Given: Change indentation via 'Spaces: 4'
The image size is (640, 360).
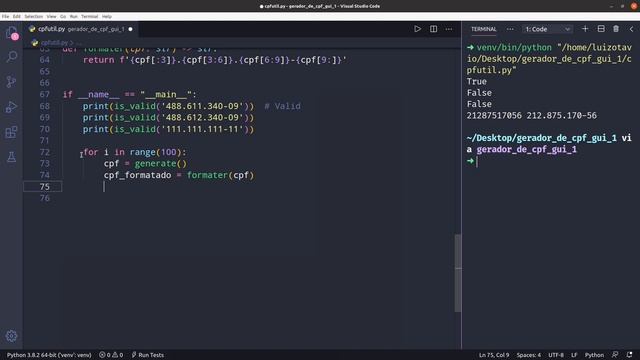Looking at the screenshot, I should coord(529,355).
